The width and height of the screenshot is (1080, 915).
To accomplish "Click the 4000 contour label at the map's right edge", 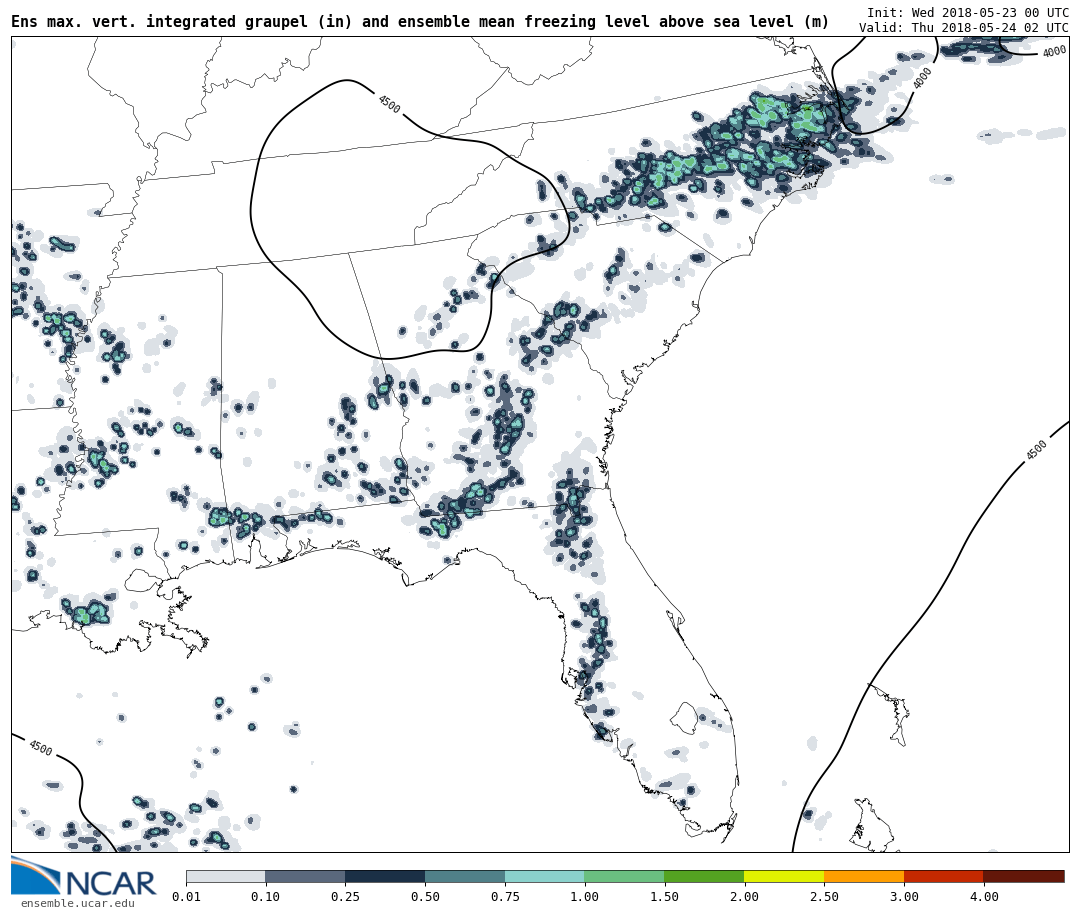I will click(1054, 52).
